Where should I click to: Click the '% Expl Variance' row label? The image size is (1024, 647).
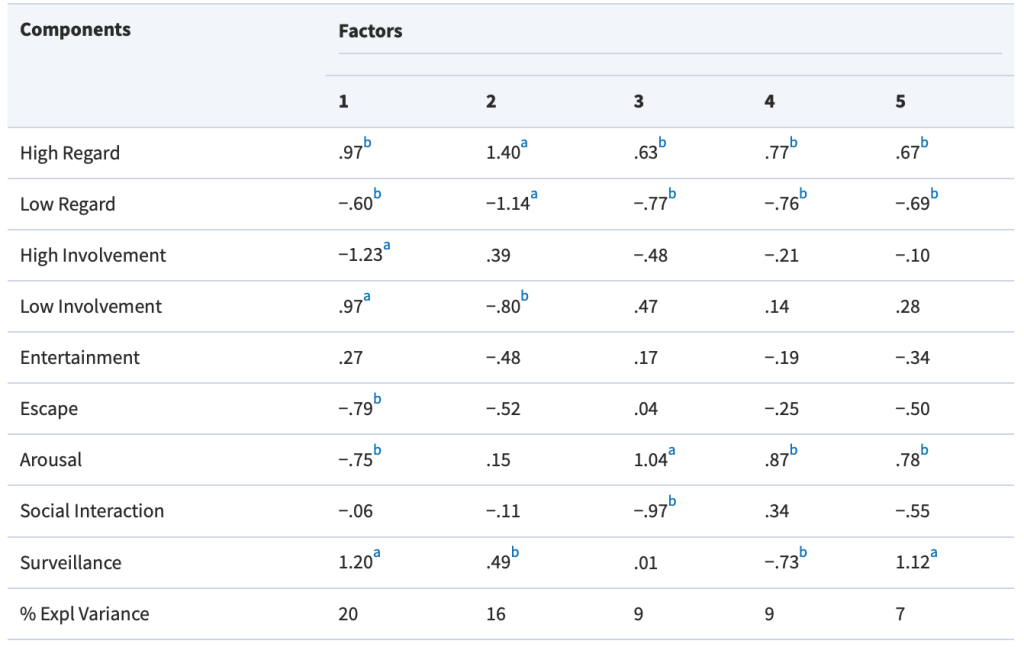pyautogui.click(x=84, y=614)
